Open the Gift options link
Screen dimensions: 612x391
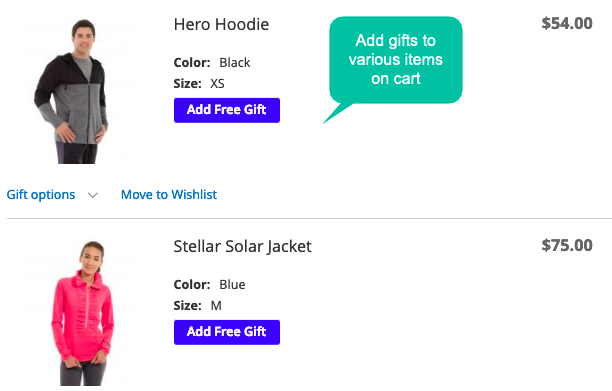41,194
